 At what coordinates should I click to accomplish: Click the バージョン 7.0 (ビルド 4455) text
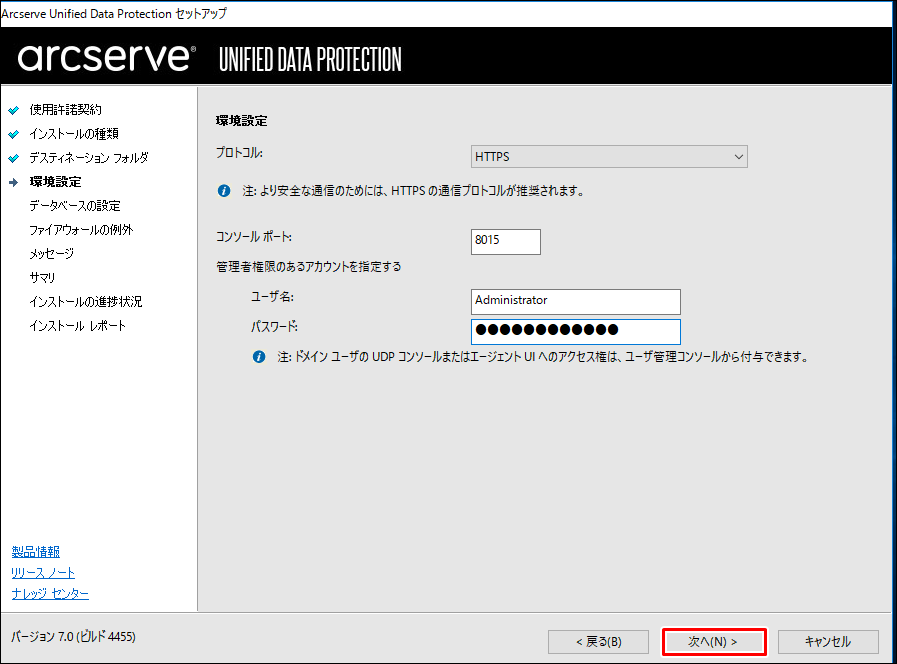point(73,637)
